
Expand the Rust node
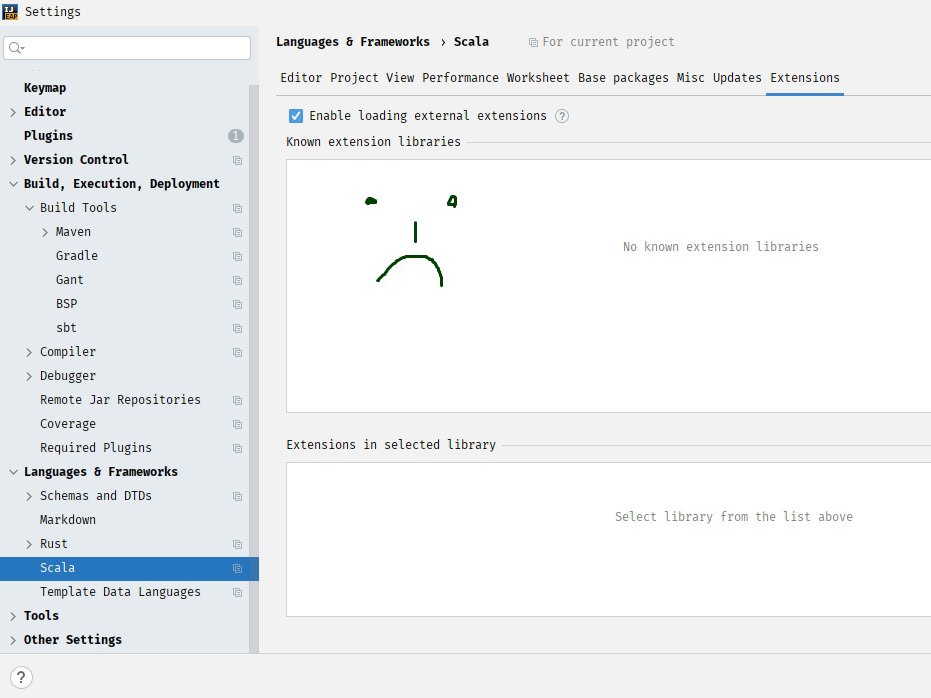(x=29, y=544)
